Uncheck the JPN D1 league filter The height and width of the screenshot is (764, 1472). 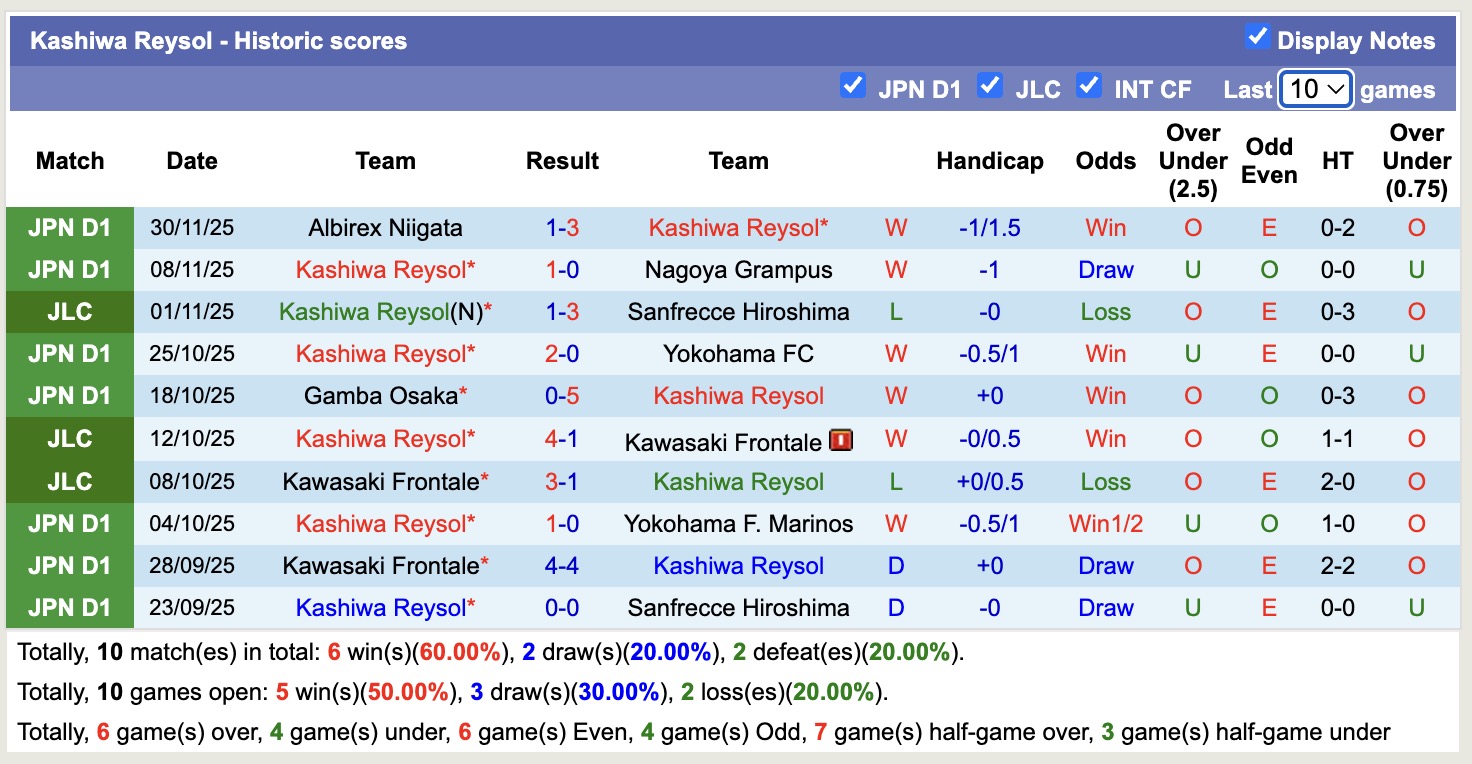(853, 87)
